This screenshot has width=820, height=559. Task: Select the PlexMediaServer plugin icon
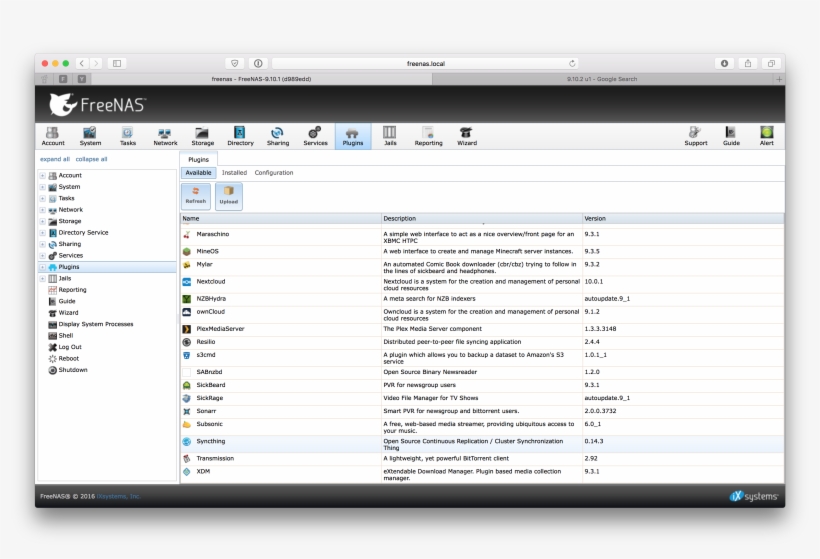[x=187, y=329]
